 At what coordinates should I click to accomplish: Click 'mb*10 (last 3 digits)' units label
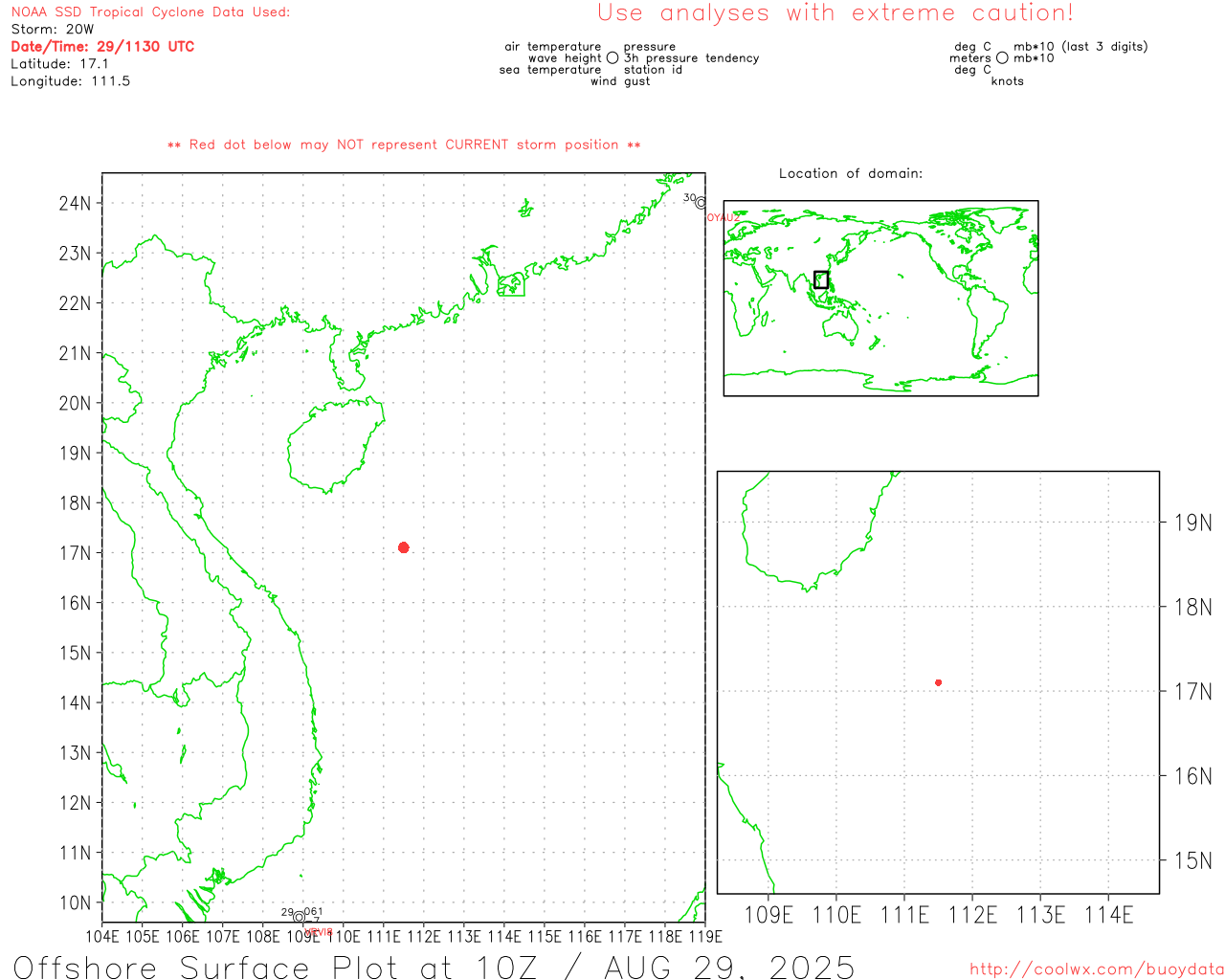coord(1080,47)
